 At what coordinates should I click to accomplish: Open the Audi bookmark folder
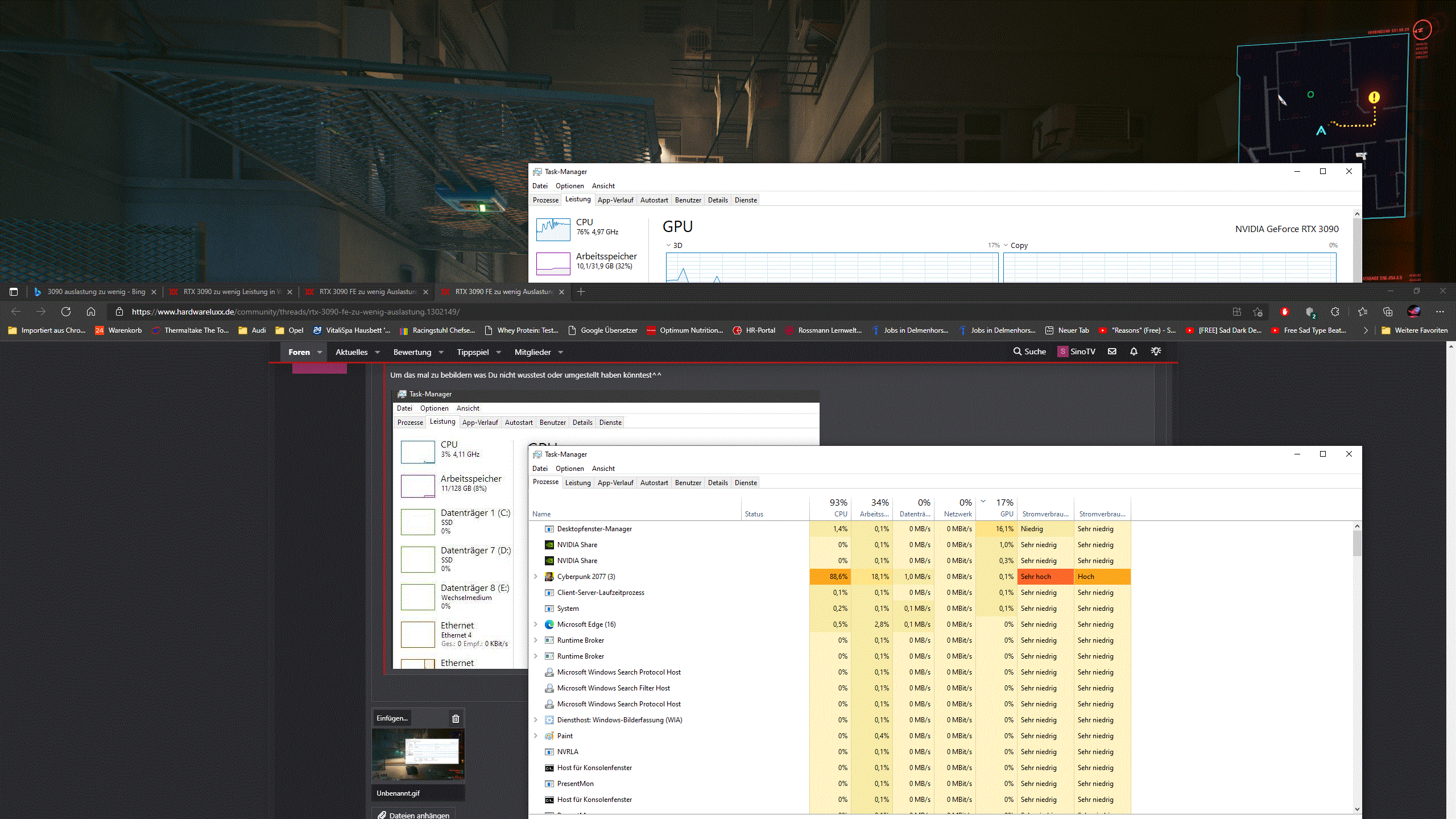point(253,330)
